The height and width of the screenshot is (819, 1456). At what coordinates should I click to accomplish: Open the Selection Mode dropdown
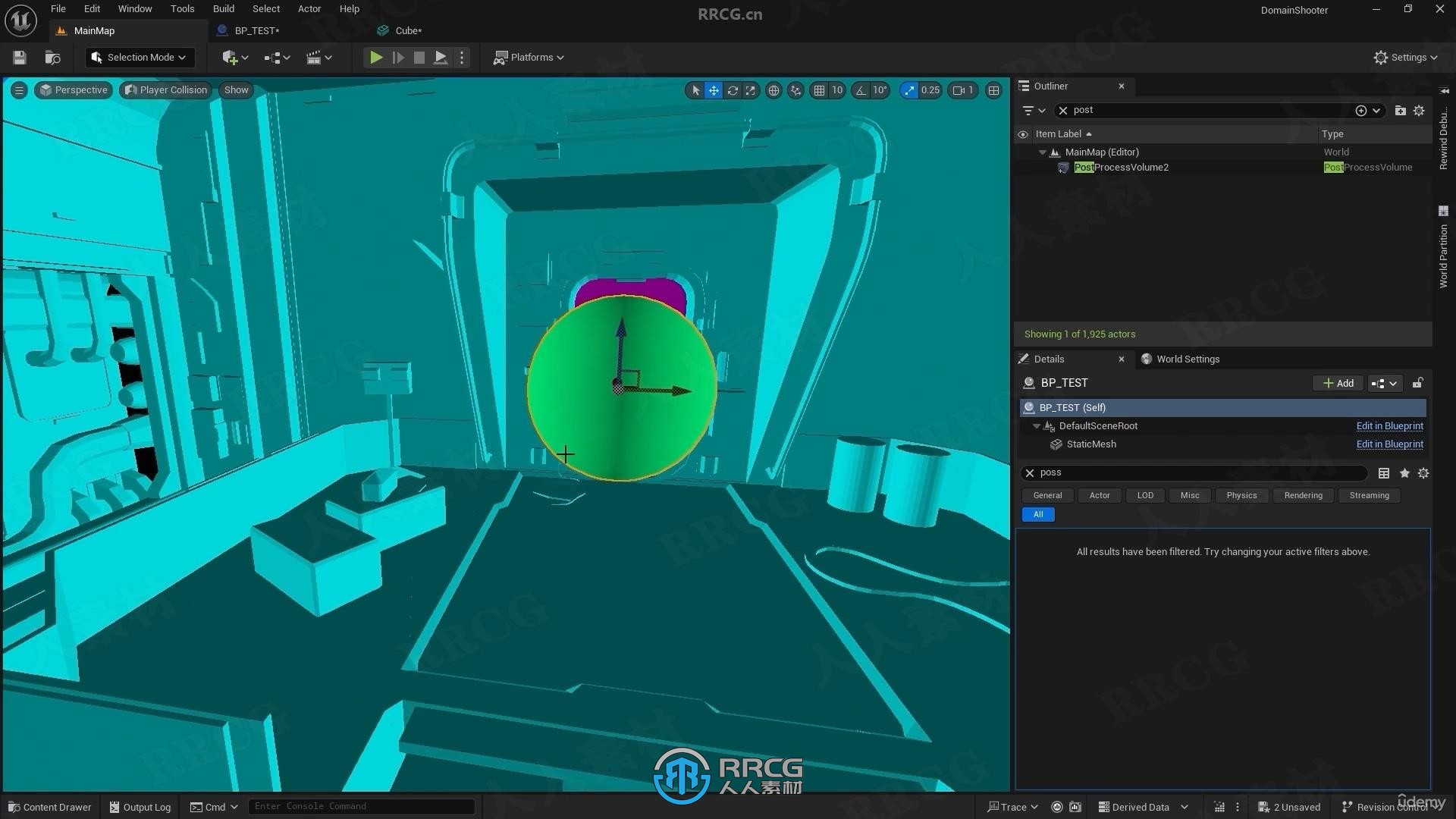click(140, 58)
